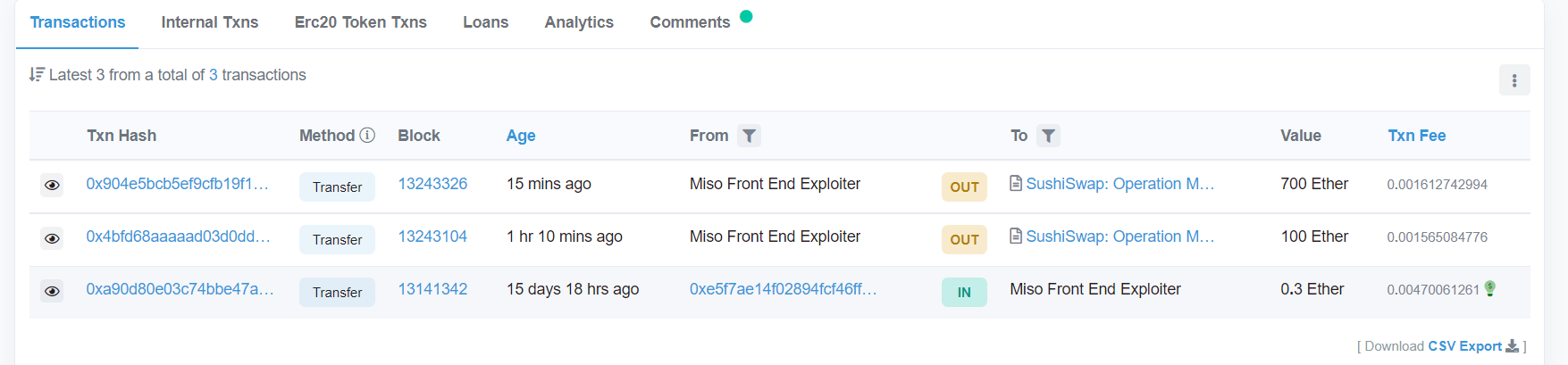Open block 13243326 link
The height and width of the screenshot is (365, 1568).
(x=432, y=184)
